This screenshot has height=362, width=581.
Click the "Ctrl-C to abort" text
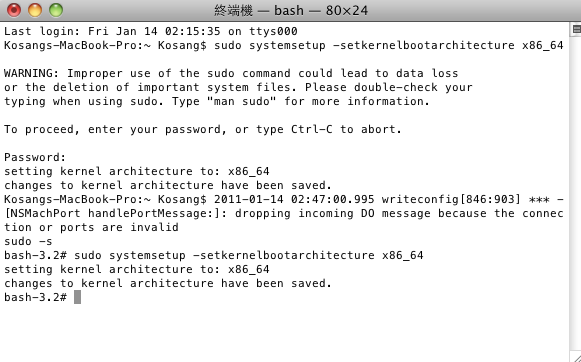[346, 129]
